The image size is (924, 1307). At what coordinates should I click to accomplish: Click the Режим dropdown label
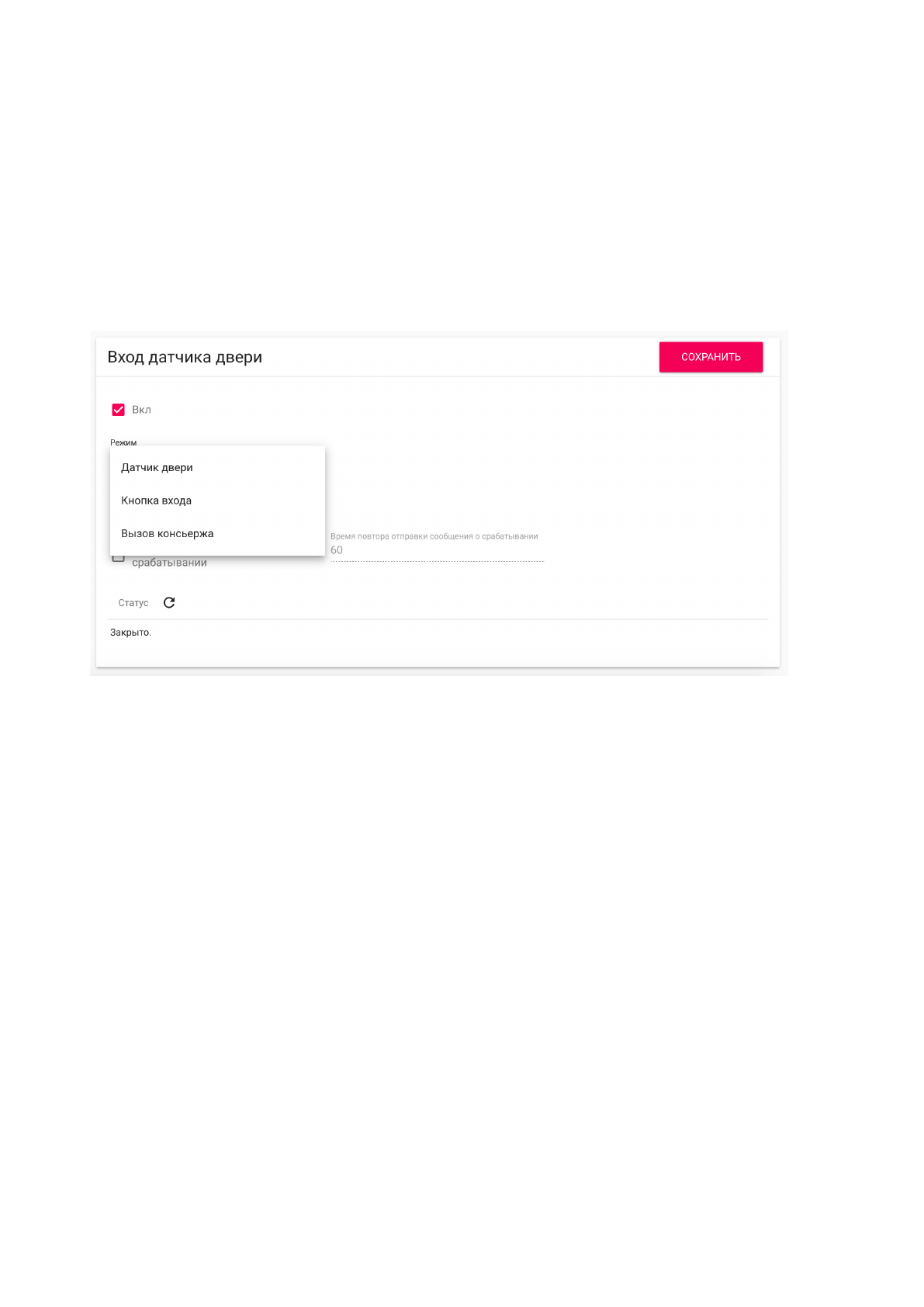click(123, 442)
